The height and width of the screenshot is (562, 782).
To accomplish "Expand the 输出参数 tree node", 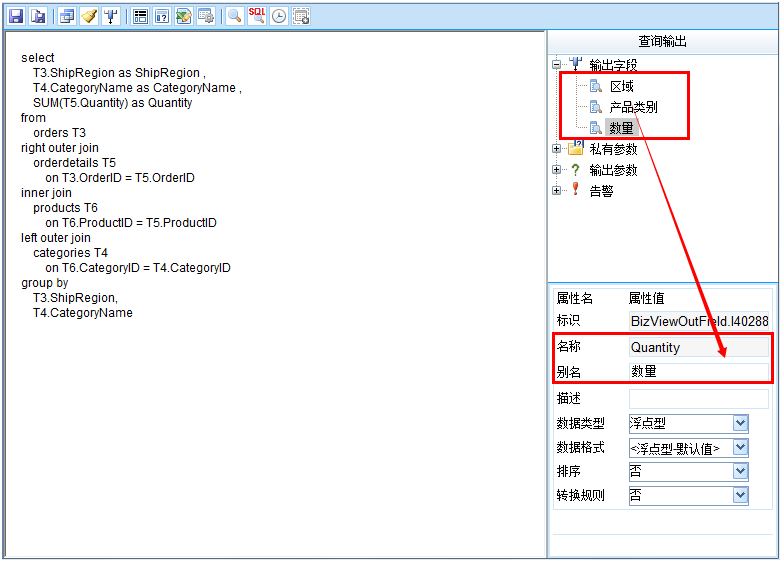I will (557, 170).
